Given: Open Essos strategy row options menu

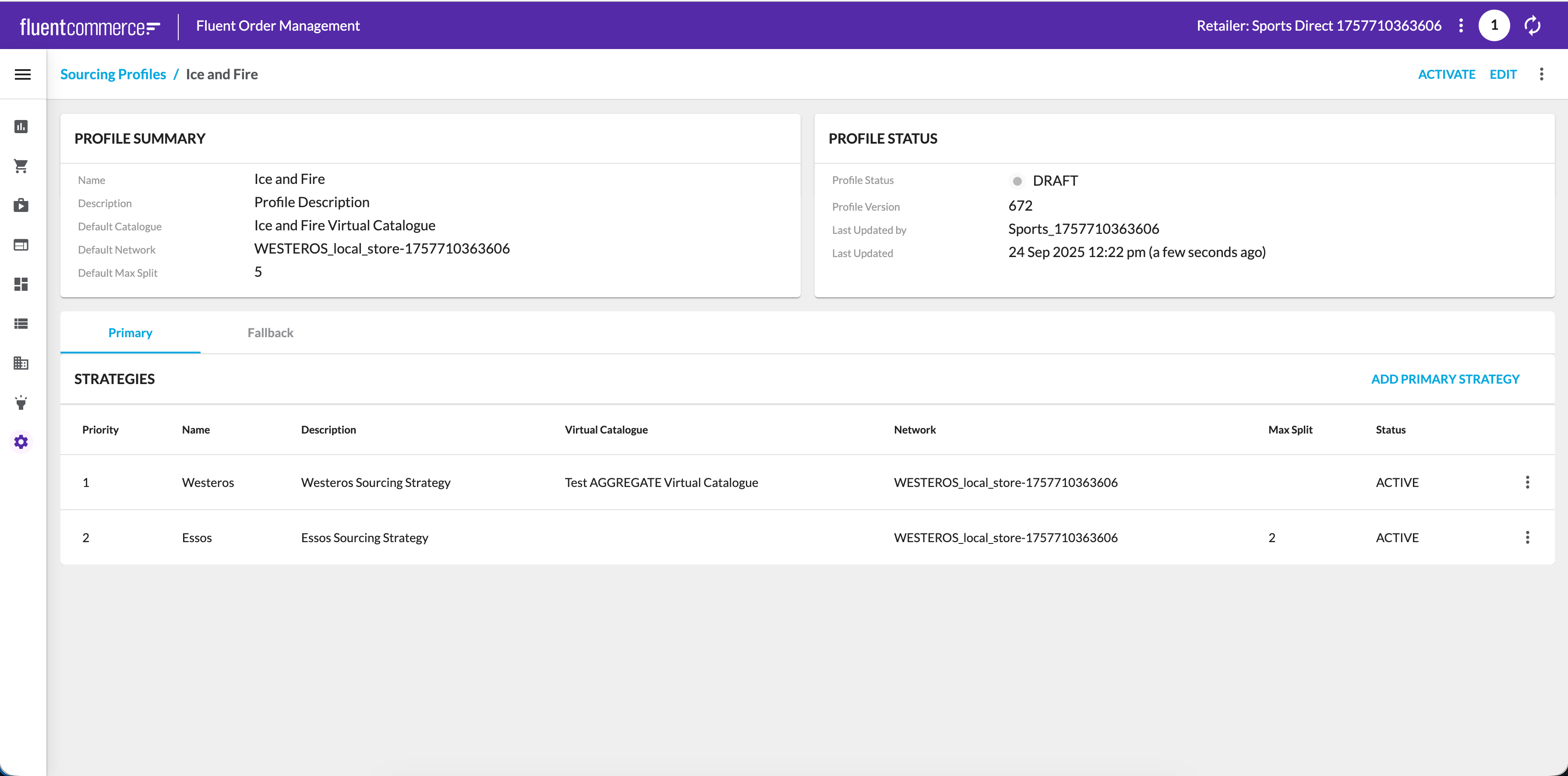Looking at the screenshot, I should [1527, 537].
